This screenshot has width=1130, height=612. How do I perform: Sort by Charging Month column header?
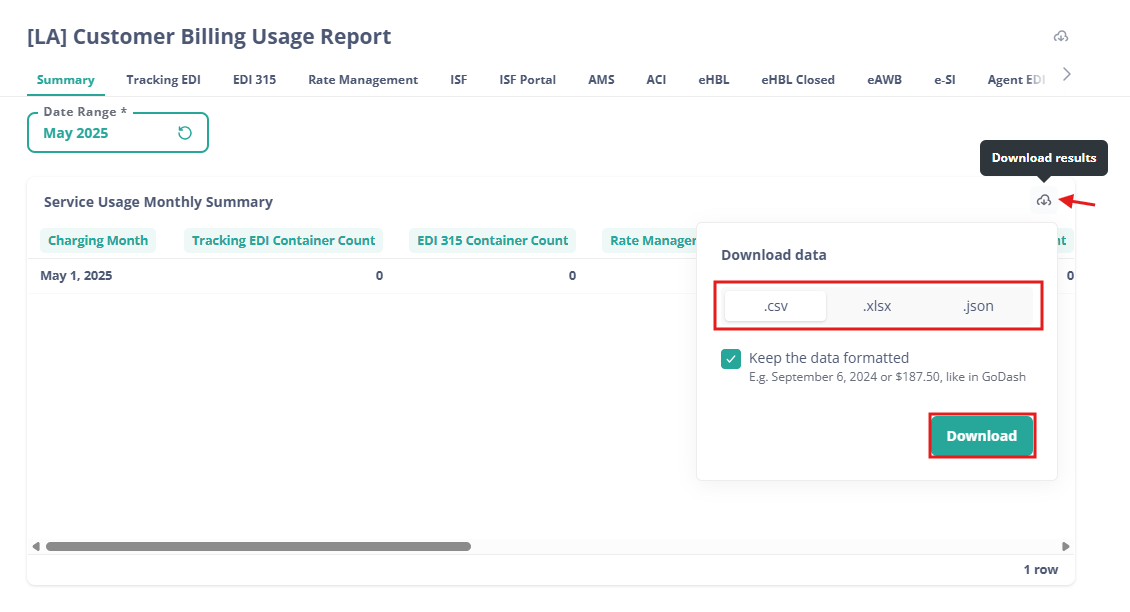98,240
